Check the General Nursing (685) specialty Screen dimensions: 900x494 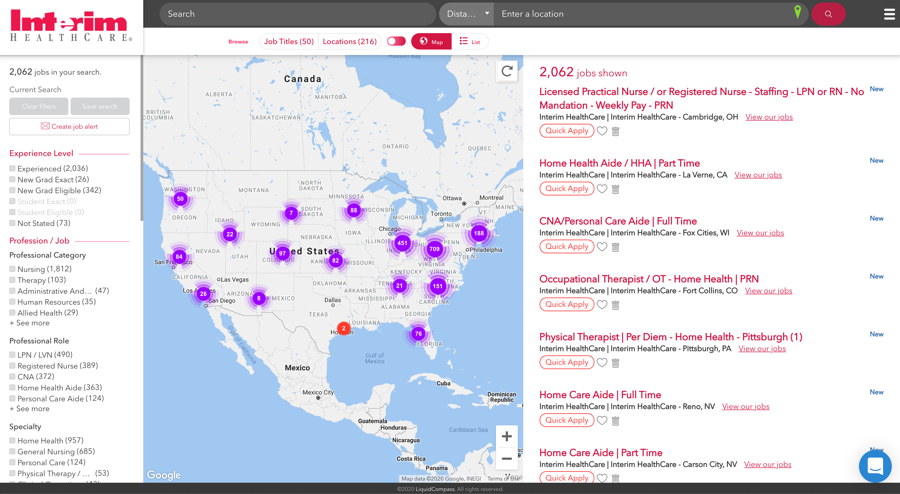tap(12, 452)
